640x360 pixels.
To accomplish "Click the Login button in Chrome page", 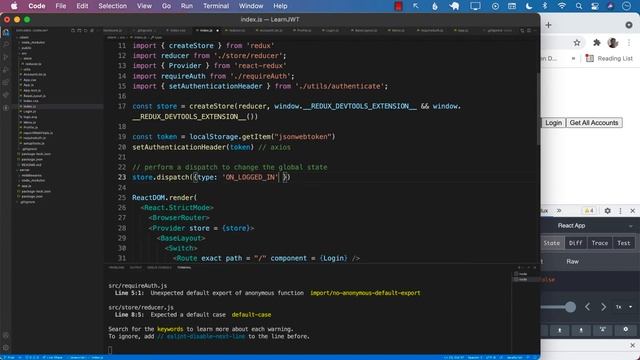I will pos(553,123).
